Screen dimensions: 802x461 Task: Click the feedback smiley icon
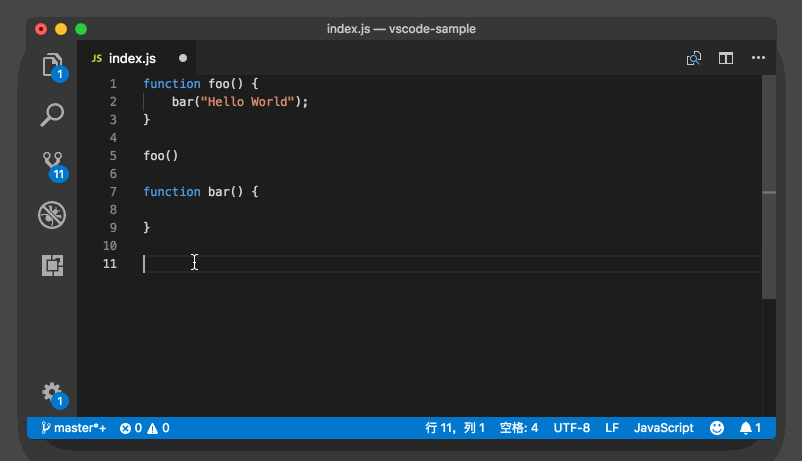click(717, 428)
